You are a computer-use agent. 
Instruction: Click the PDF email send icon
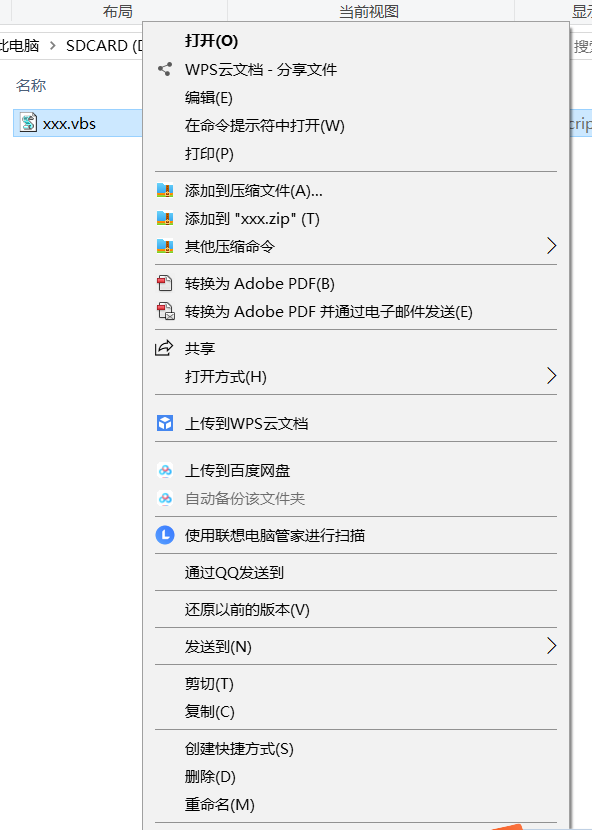pos(166,312)
